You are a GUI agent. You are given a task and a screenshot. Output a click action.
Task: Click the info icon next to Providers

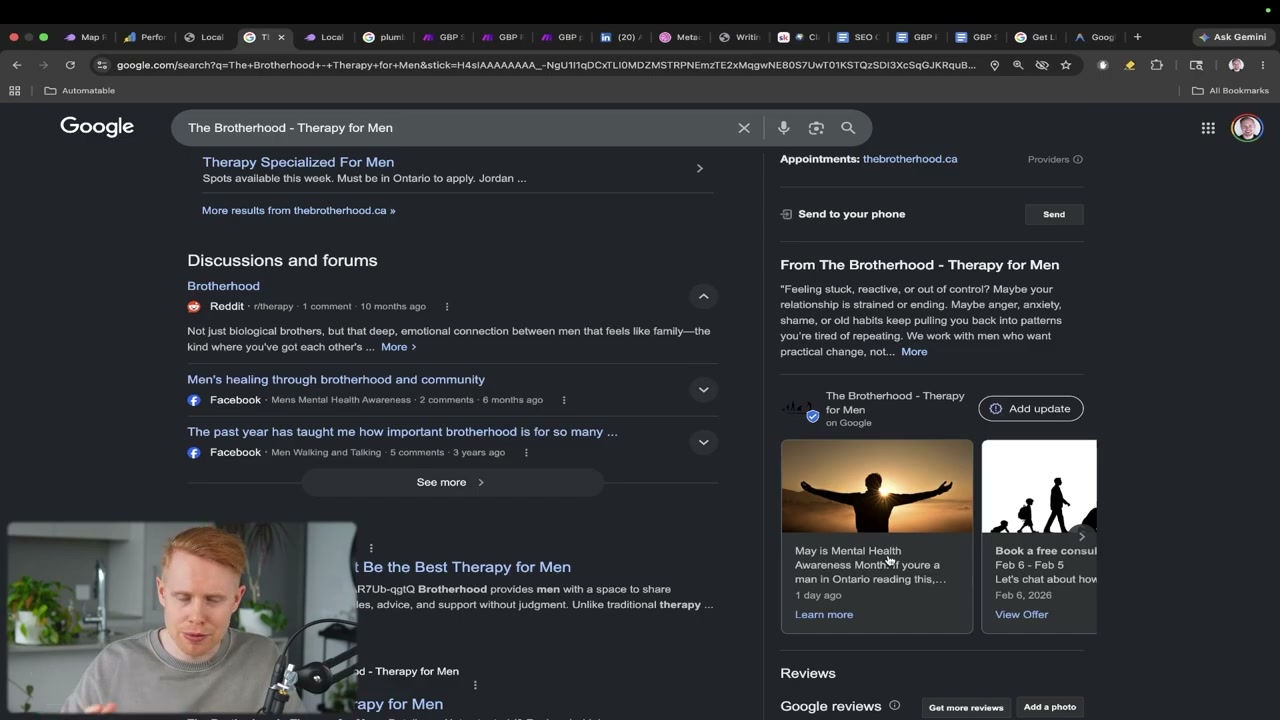click(1078, 160)
